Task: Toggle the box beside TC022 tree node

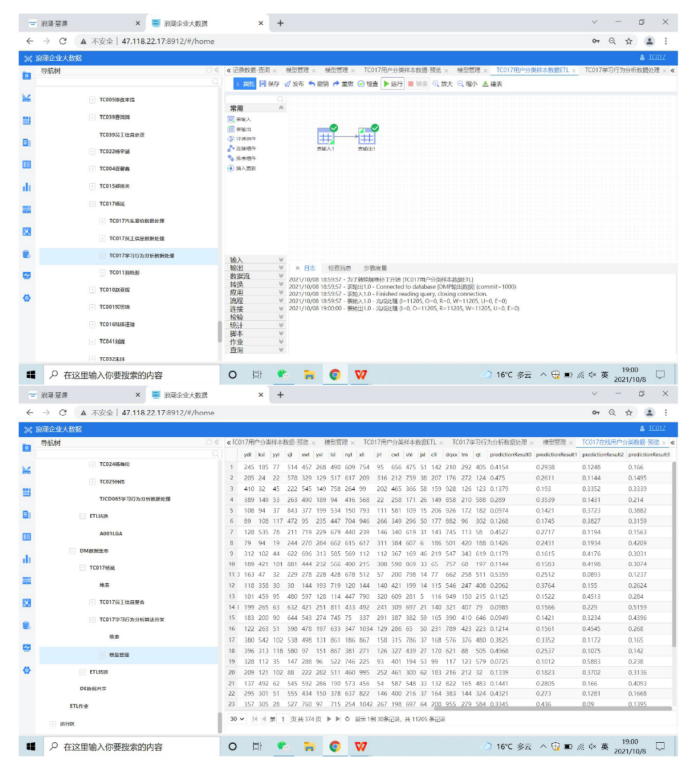Action: pyautogui.click(x=92, y=152)
